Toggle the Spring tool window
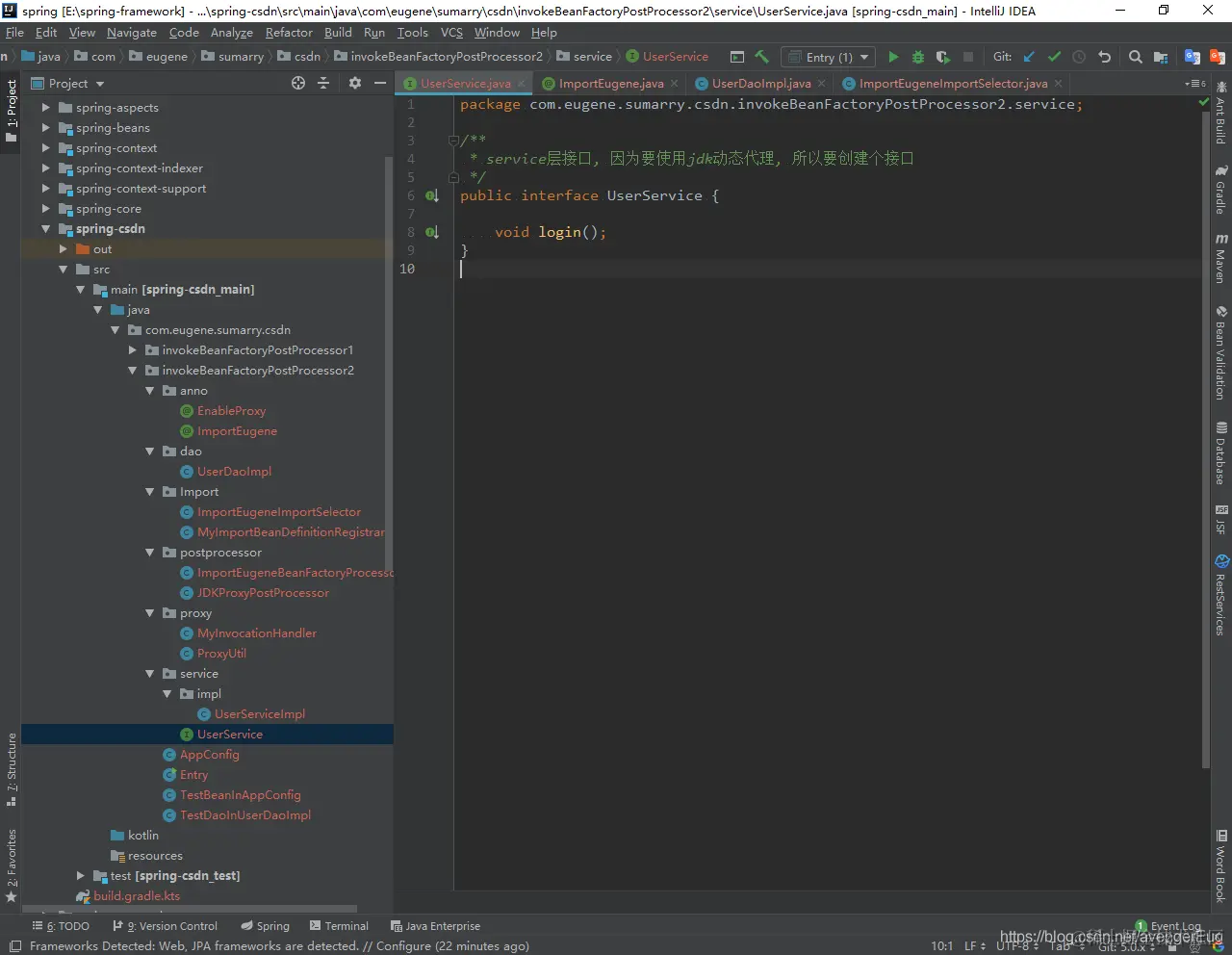This screenshot has width=1232, height=955. point(265,926)
